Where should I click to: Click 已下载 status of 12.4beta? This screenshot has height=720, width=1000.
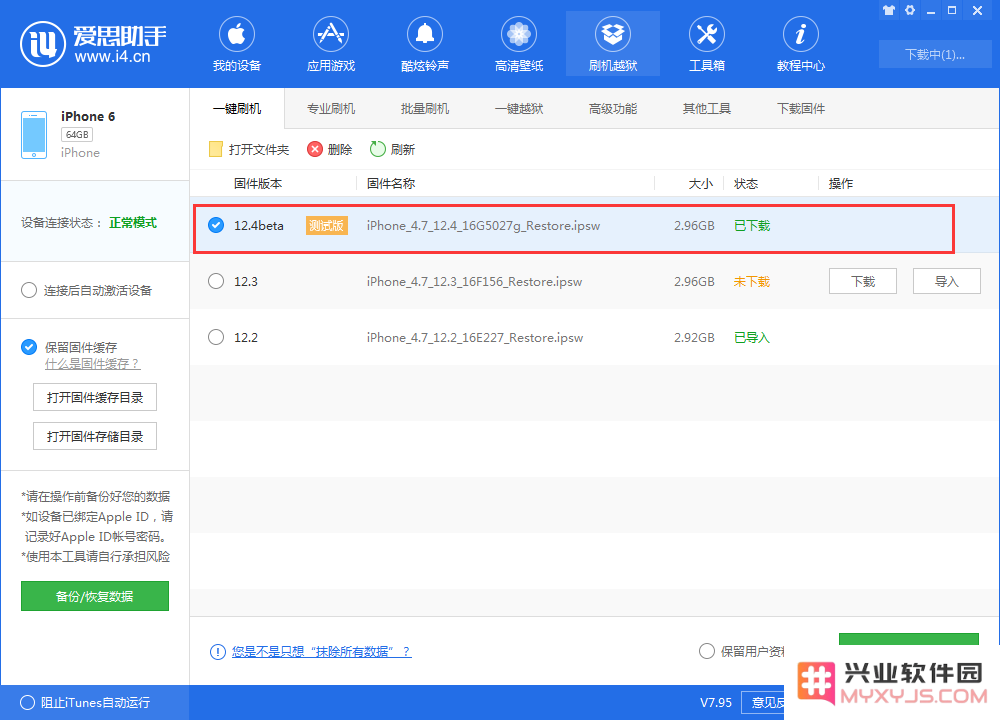click(752, 225)
